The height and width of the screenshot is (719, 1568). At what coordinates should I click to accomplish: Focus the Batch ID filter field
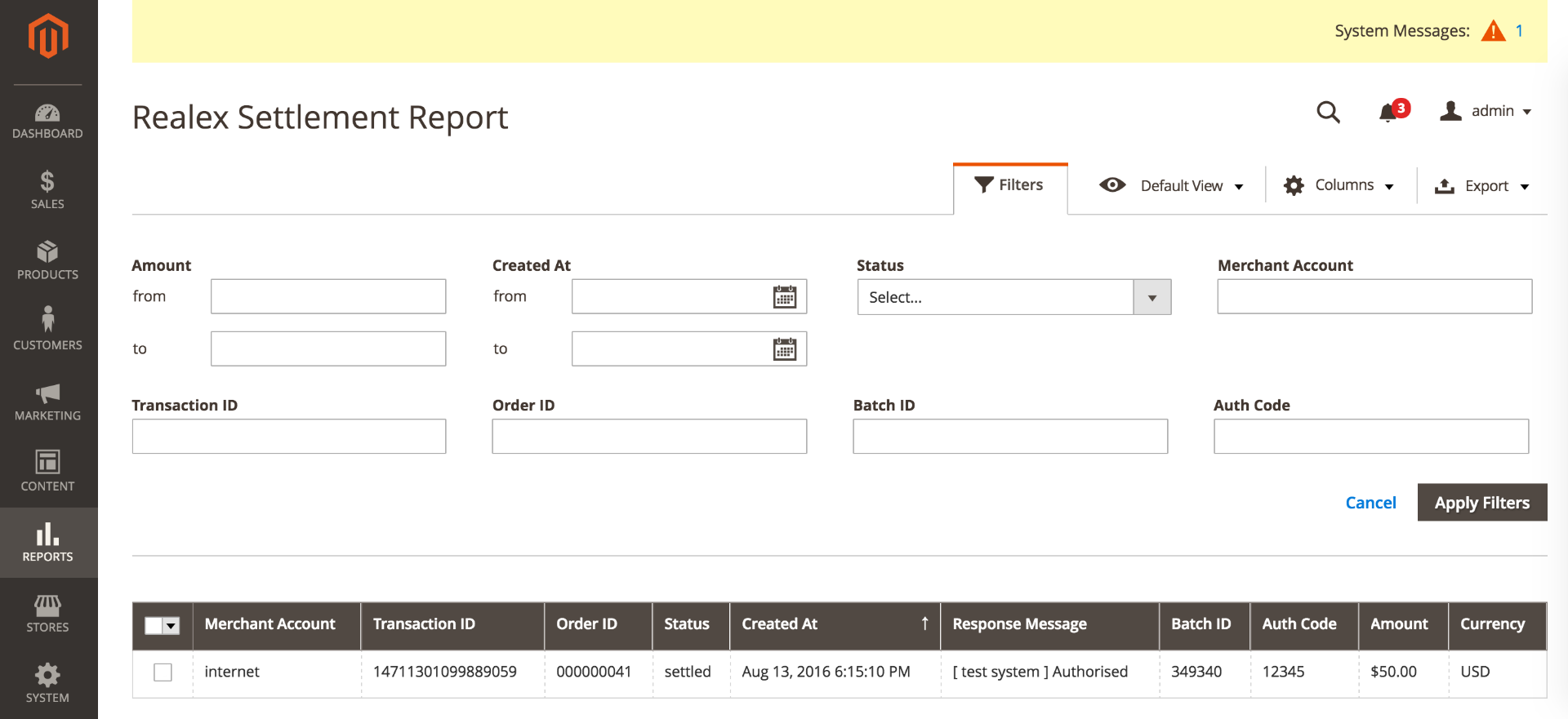click(x=1010, y=437)
